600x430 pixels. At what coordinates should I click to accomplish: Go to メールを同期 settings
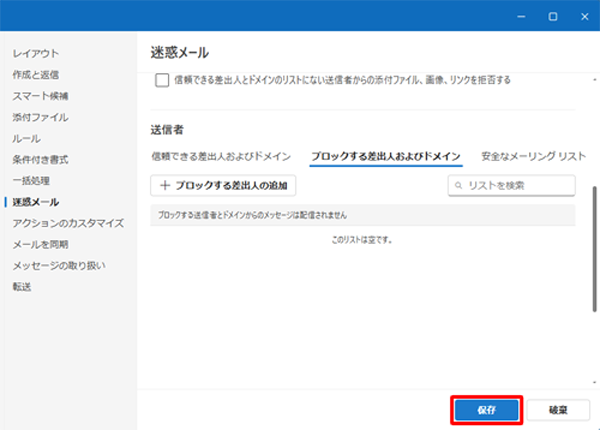[x=40, y=244]
